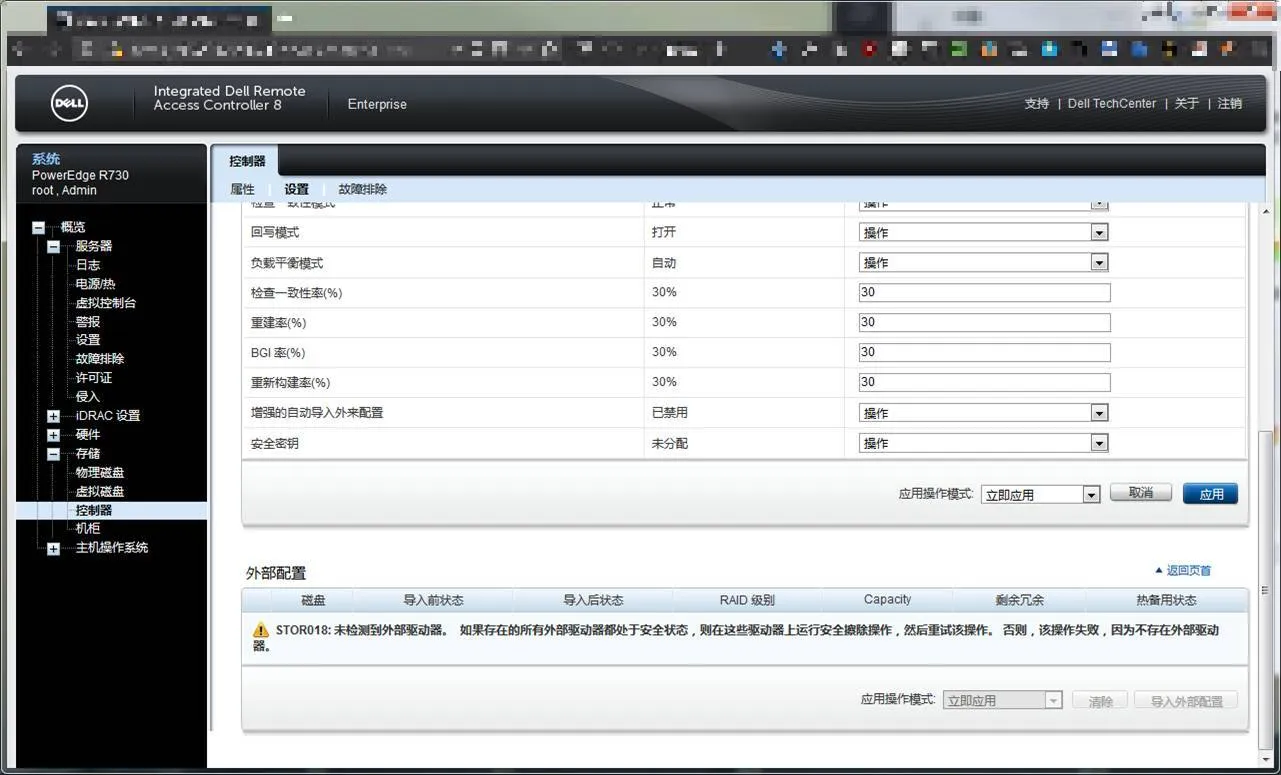Open the 设置 sub-tab under 控制器
Image resolution: width=1281 pixels, height=775 pixels.
click(x=296, y=189)
